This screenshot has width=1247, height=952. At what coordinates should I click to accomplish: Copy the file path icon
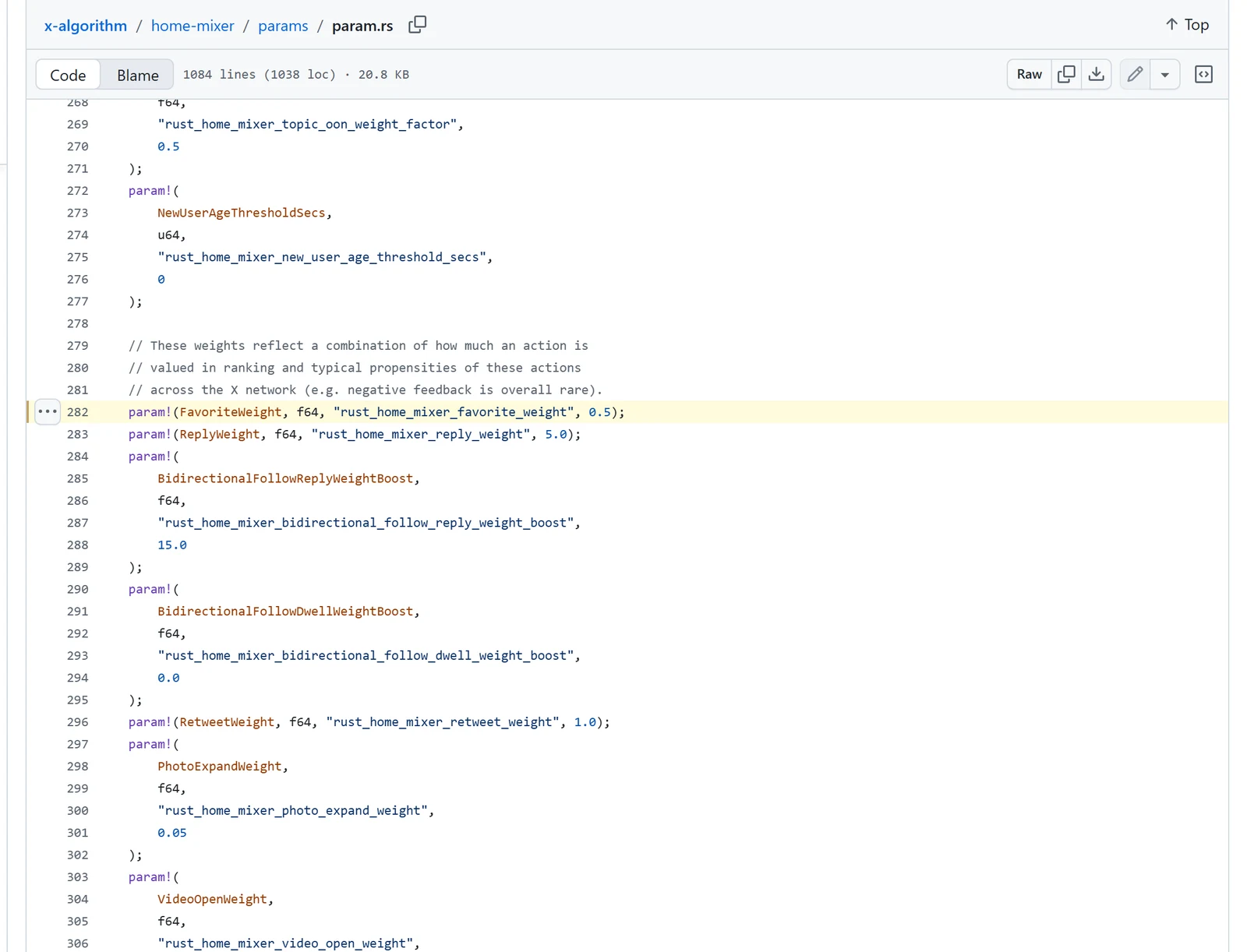[x=418, y=25]
